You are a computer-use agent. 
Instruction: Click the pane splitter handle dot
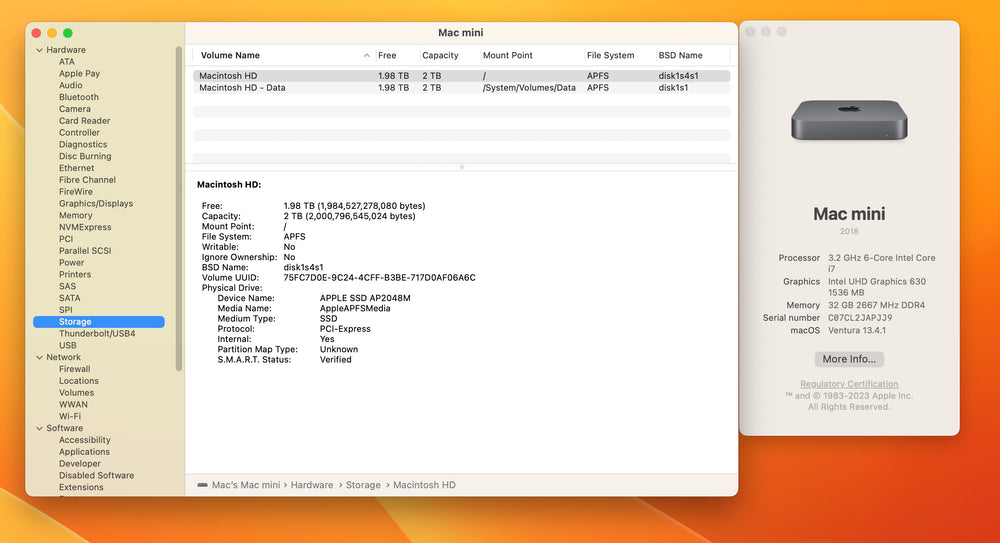(x=462, y=167)
